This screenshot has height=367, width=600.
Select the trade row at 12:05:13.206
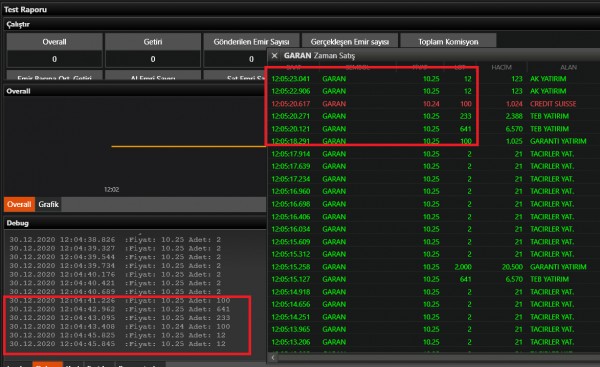434,342
